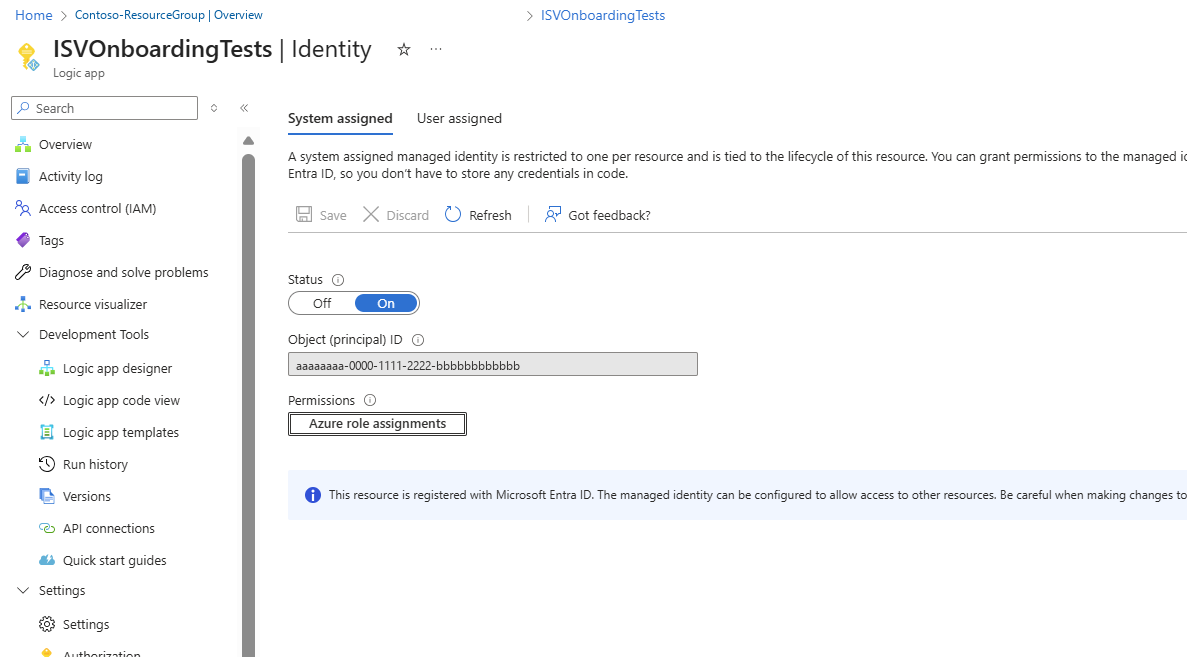Click the Overview icon in sidebar
Image resolution: width=1187 pixels, height=657 pixels.
point(23,145)
